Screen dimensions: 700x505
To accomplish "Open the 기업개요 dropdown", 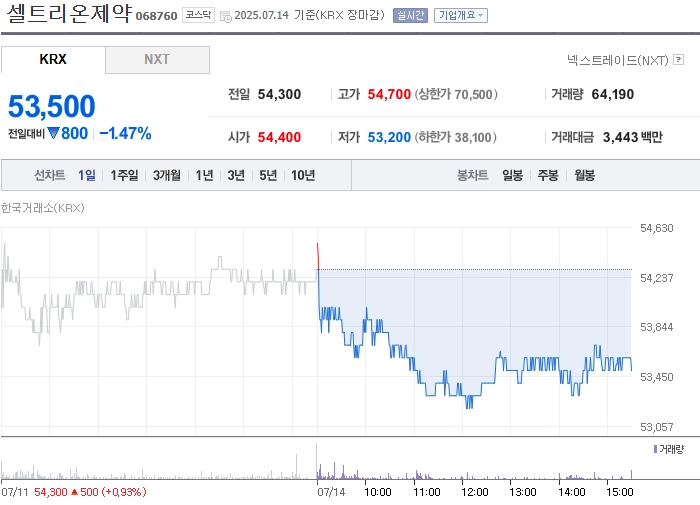I will (461, 16).
